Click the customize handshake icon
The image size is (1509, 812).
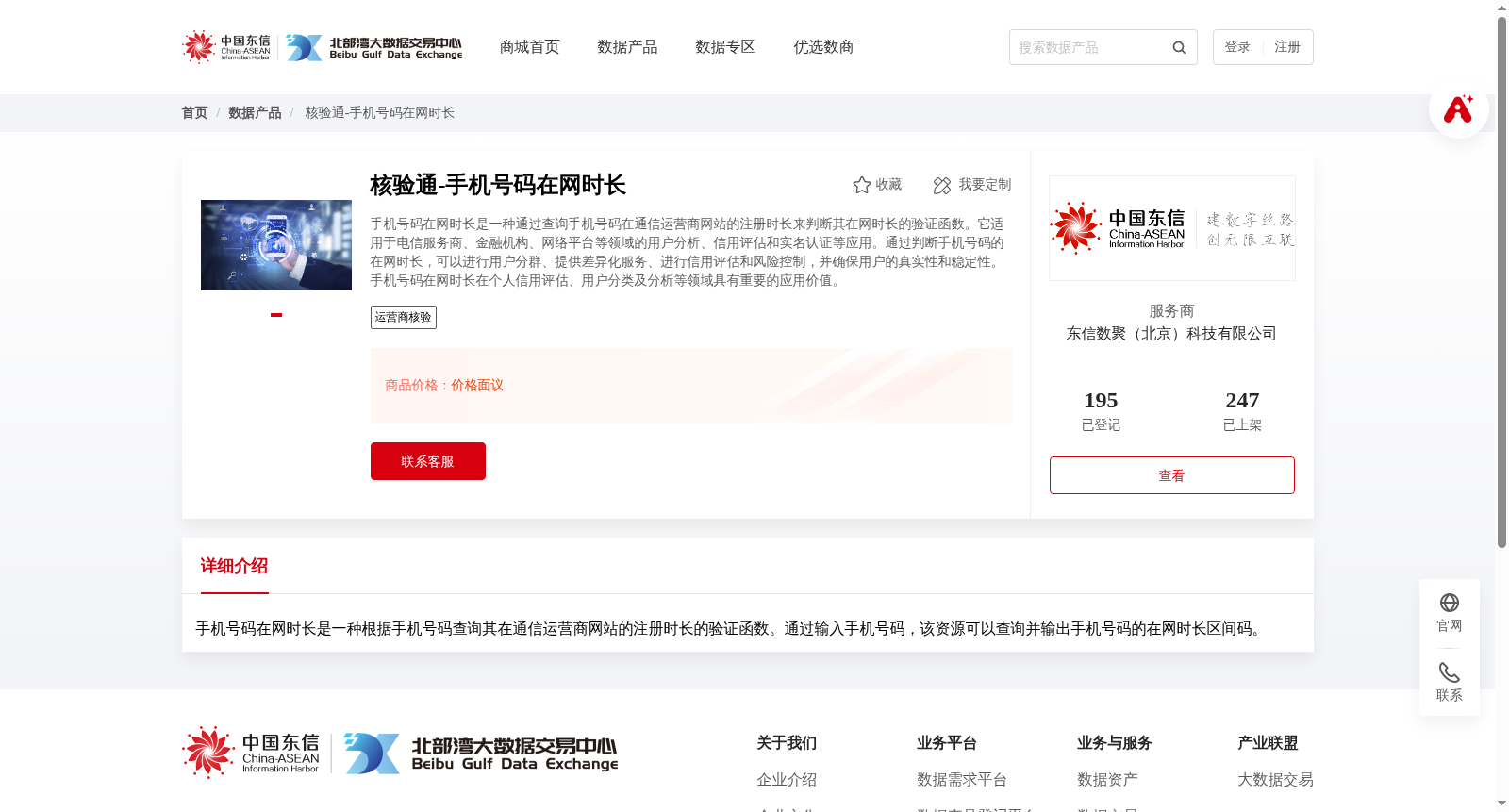click(x=942, y=185)
